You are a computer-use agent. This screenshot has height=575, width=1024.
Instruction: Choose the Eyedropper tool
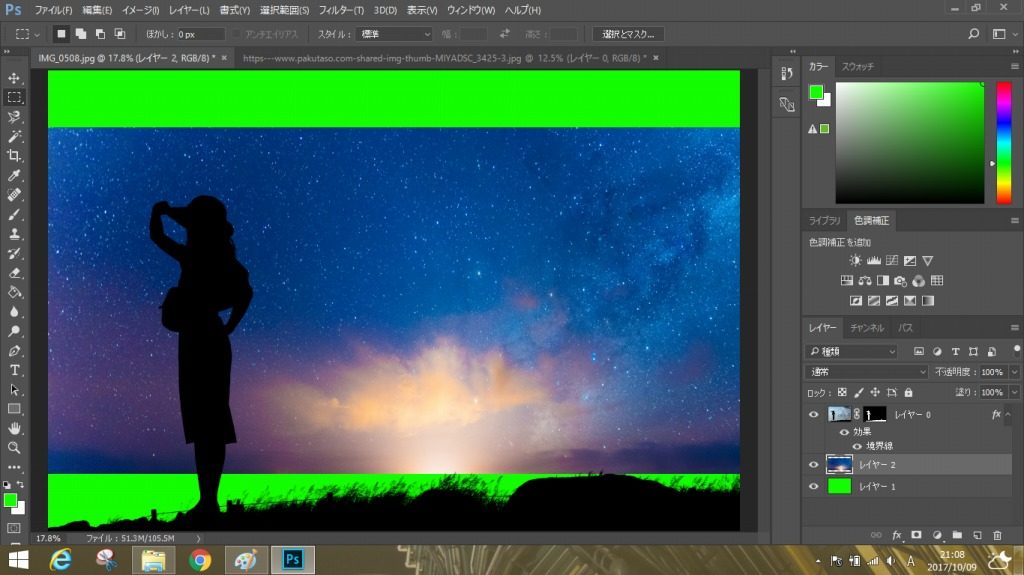pyautogui.click(x=14, y=175)
